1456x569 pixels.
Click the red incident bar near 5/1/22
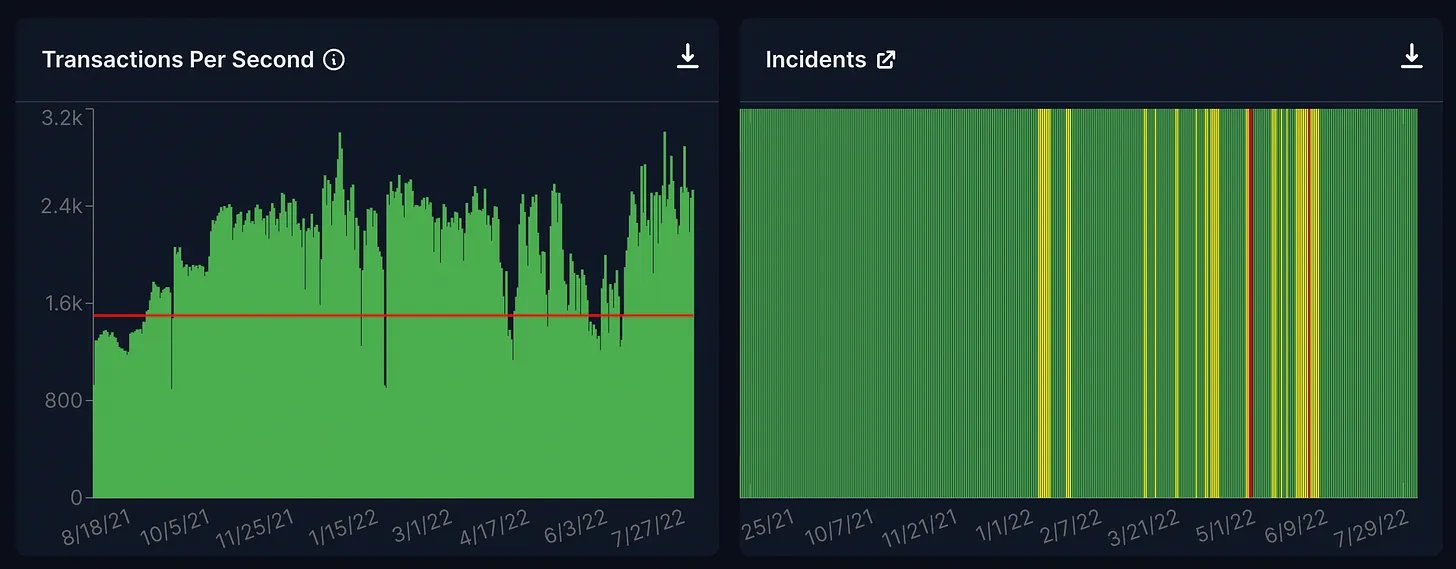tap(1249, 303)
